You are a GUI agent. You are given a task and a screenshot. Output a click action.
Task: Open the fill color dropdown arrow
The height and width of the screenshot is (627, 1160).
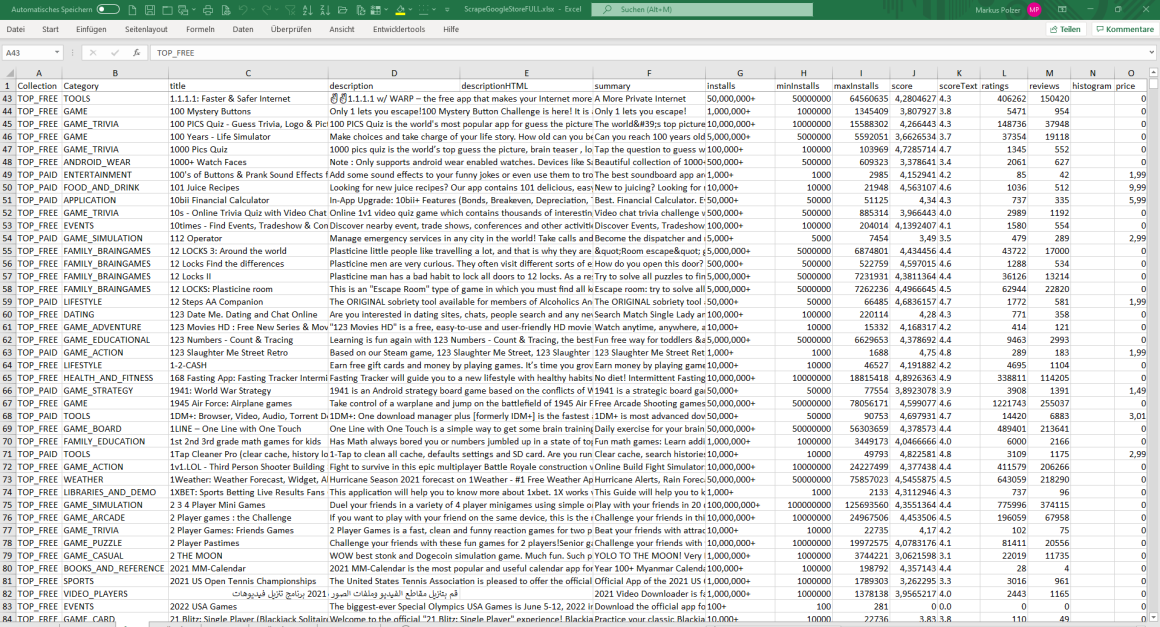coord(410,10)
